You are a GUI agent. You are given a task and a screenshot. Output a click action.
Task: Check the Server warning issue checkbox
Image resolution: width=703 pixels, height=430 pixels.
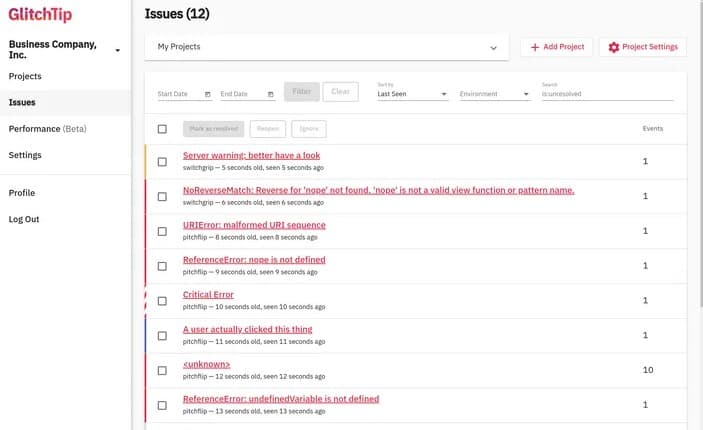coord(162,162)
